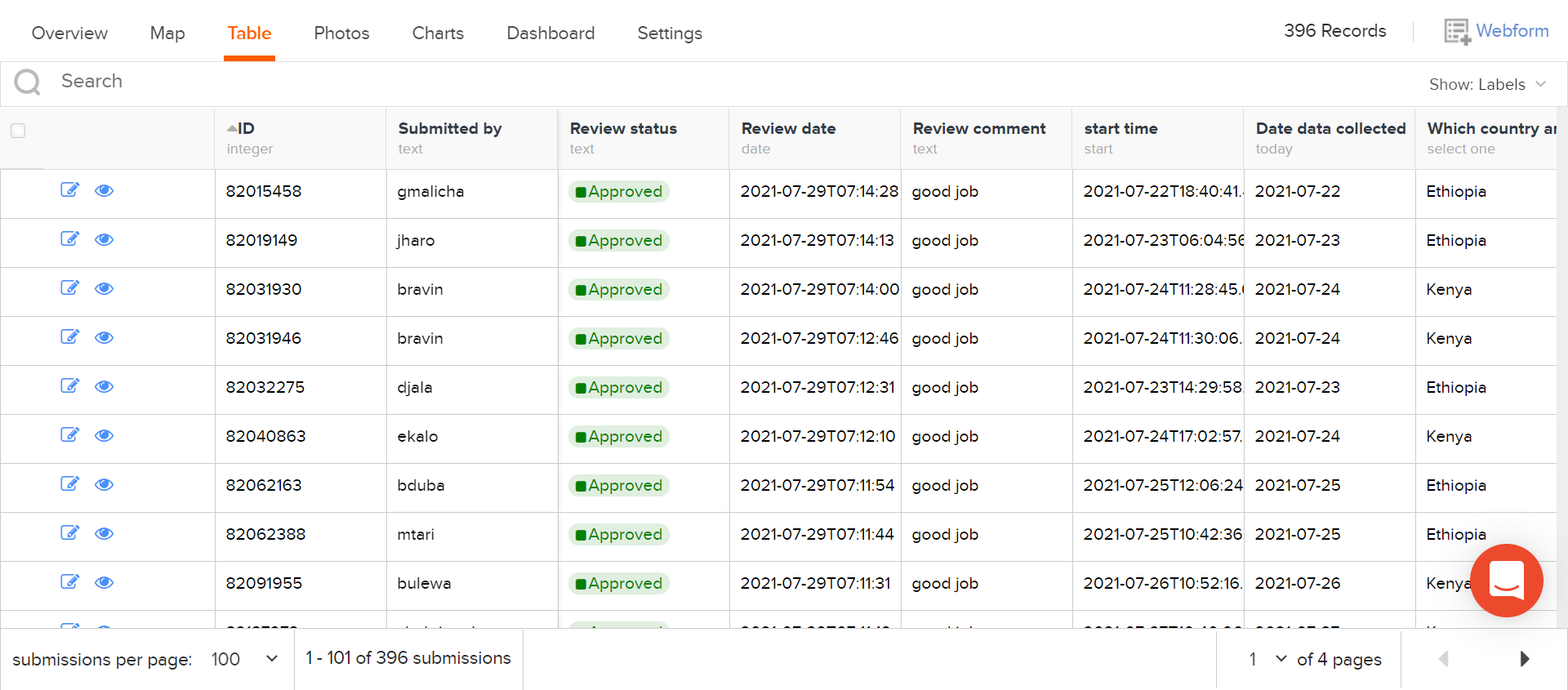Viewport: 1568px width, 690px height.
Task: Open the orange chat support bubble
Action: click(1507, 581)
